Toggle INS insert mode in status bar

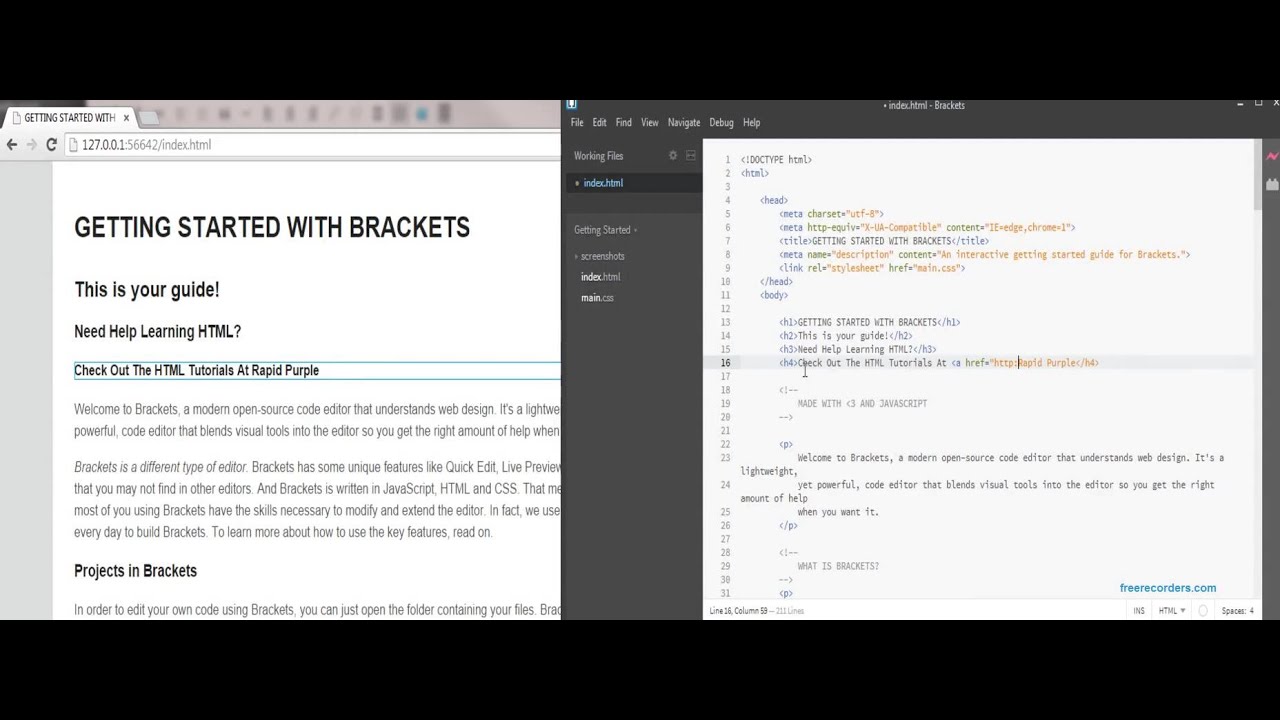click(1139, 611)
